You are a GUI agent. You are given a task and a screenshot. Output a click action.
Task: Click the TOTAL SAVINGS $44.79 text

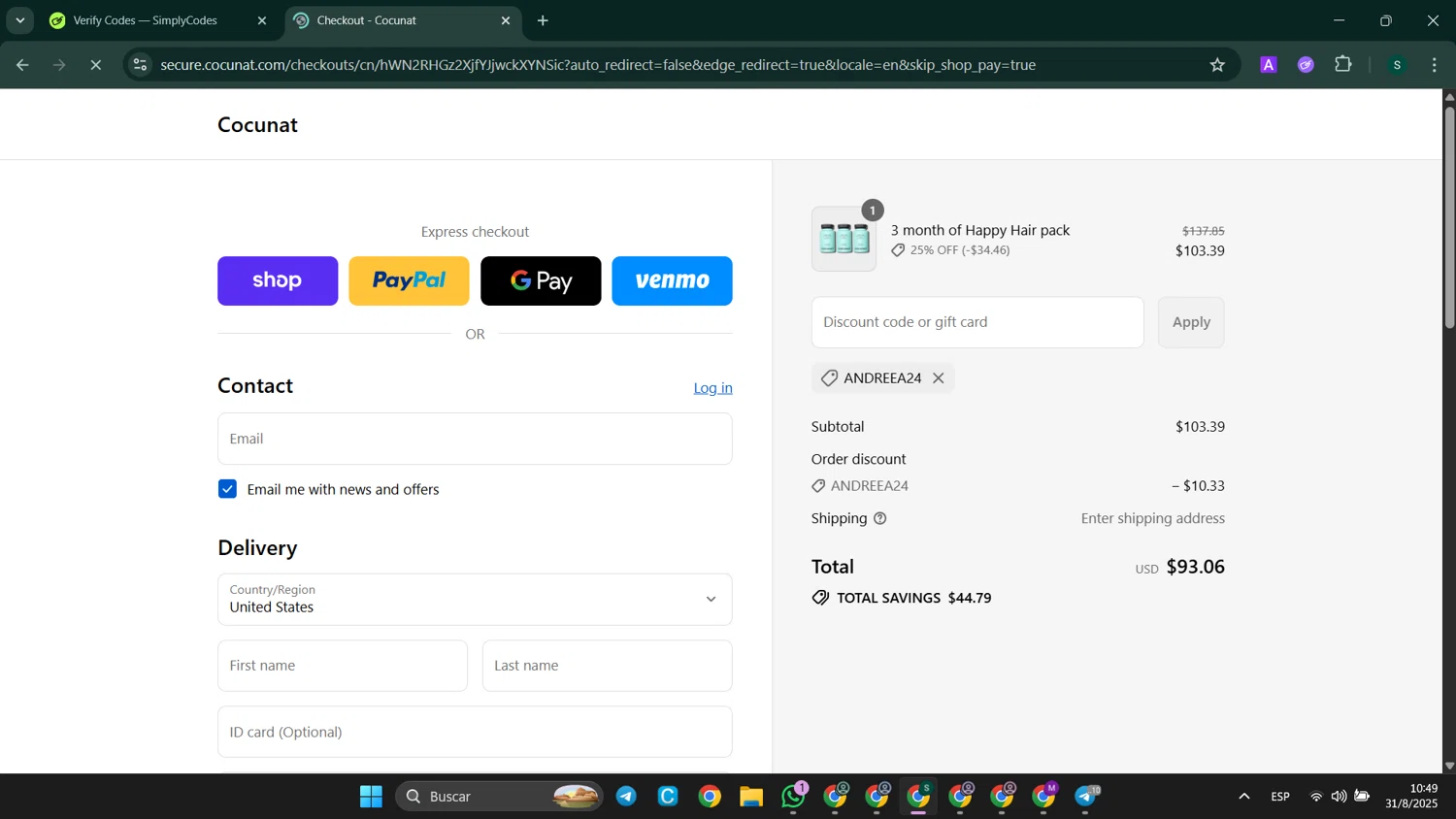click(913, 598)
